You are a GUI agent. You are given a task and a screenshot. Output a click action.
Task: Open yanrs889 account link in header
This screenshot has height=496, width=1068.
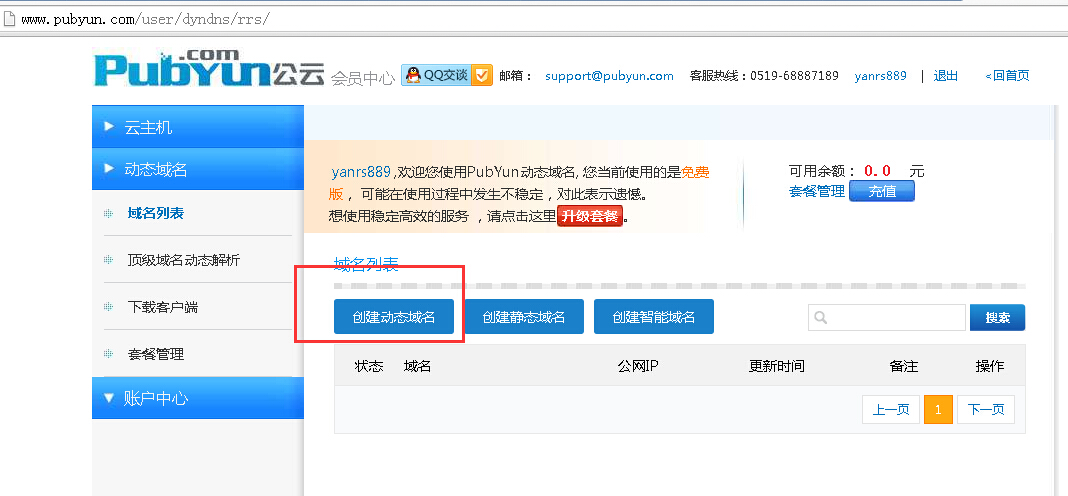[x=881, y=76]
